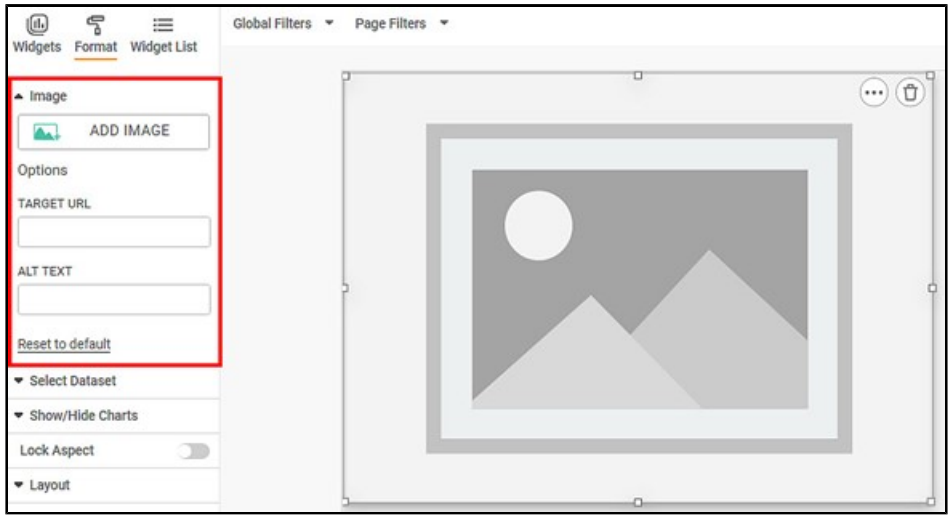Click the ALT TEXT input field

tap(114, 300)
